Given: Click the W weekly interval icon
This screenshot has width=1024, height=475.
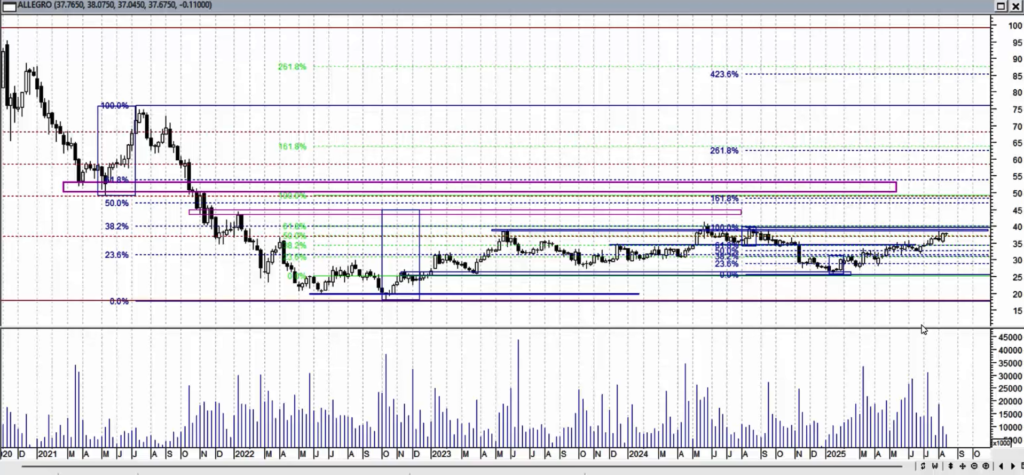Looking at the screenshot, I should 935,466.
